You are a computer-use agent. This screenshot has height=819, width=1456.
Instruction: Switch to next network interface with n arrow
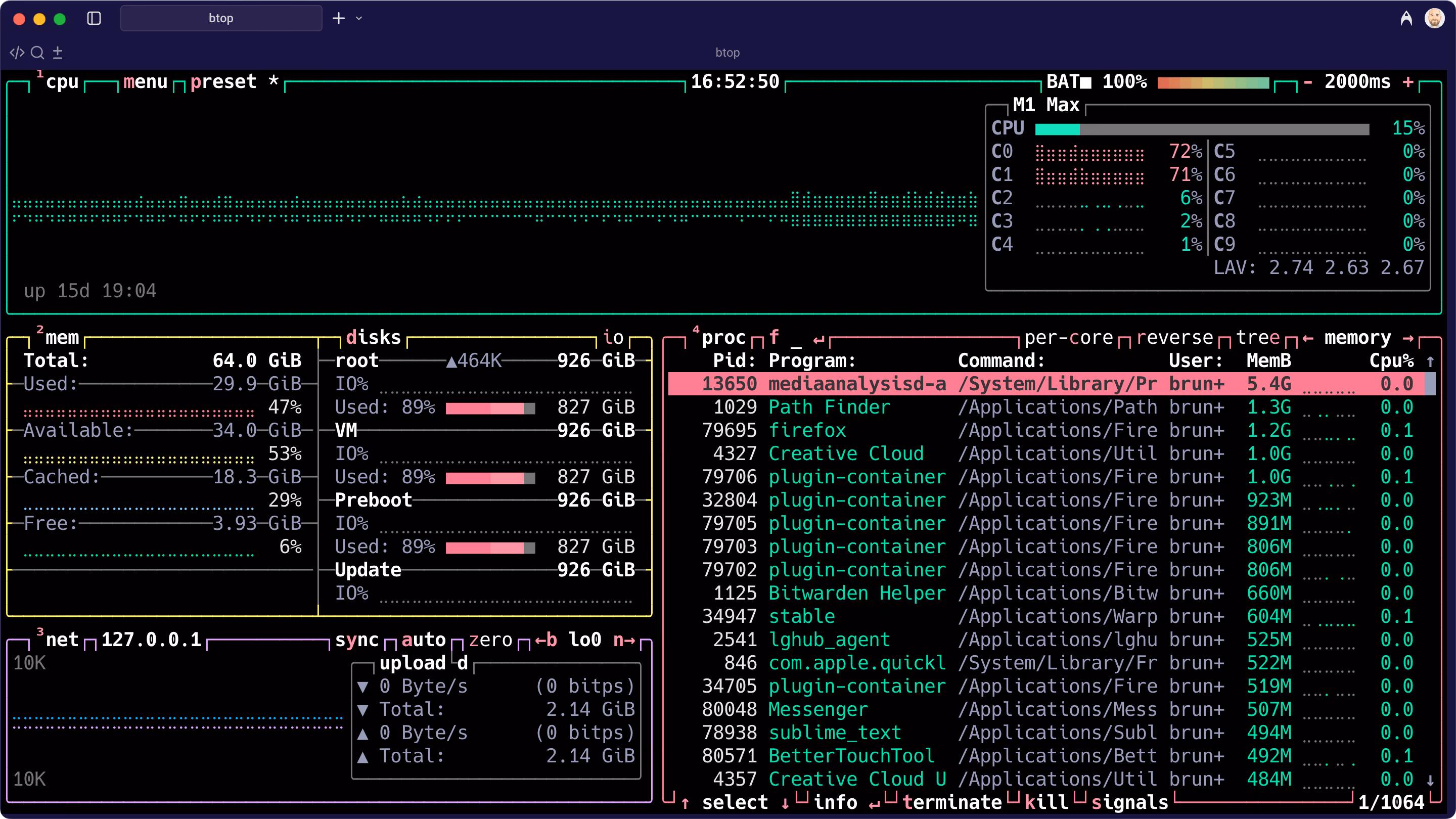[x=624, y=640]
